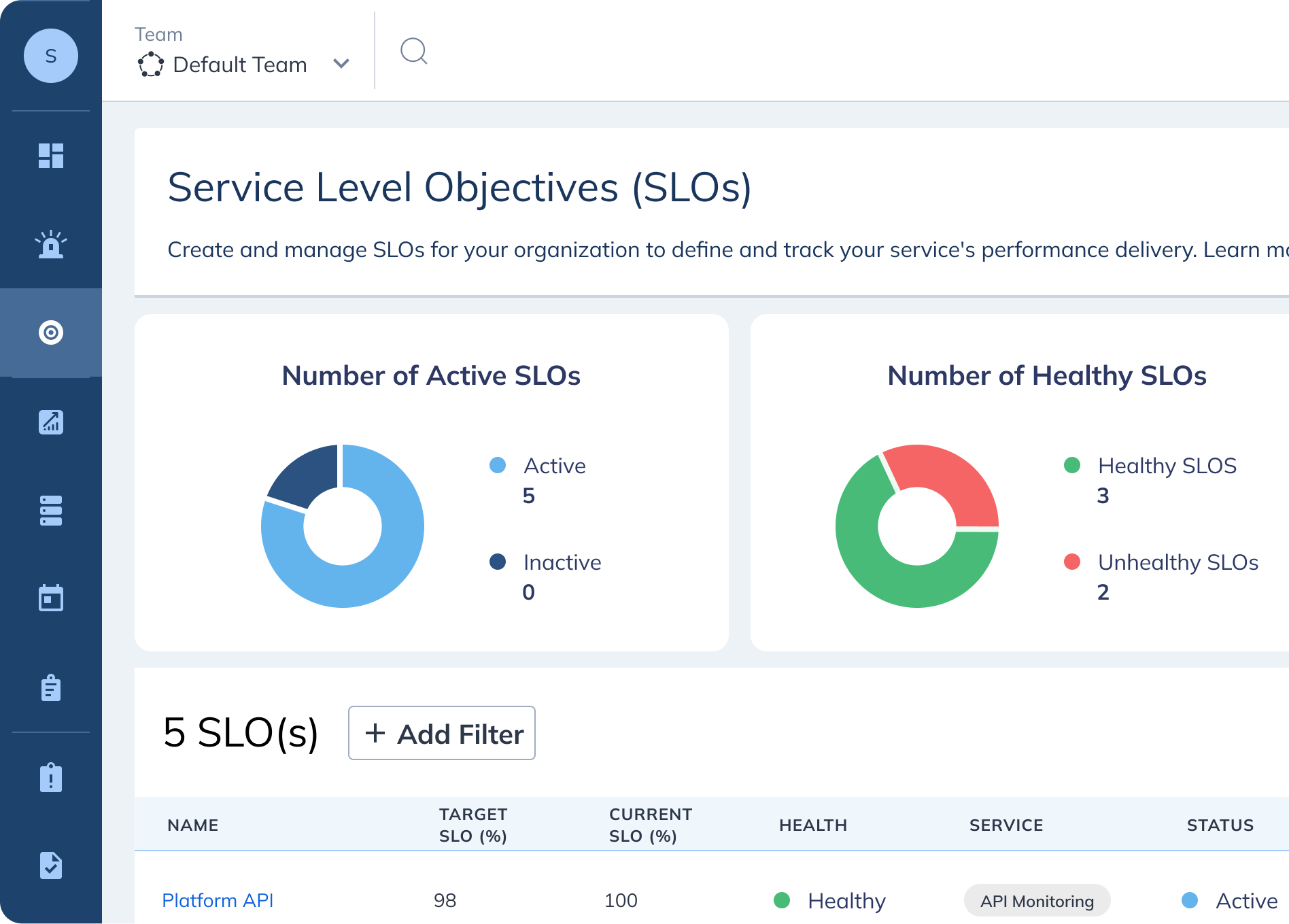Open the Runbooks clipboard icon

coord(51,687)
